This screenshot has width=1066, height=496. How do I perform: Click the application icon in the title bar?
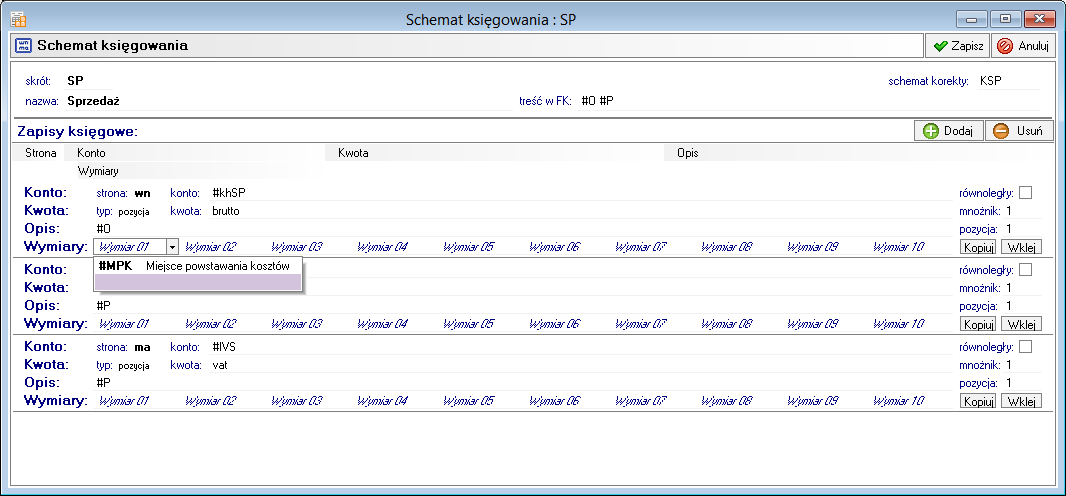click(18, 18)
